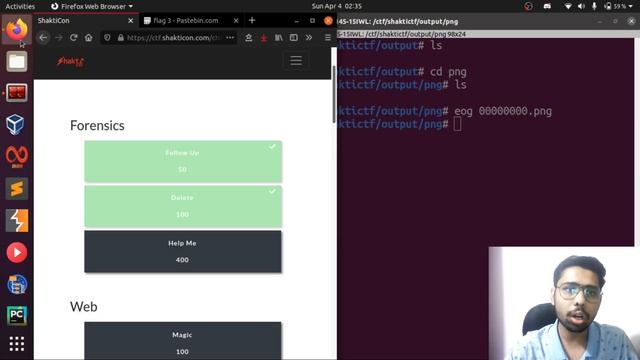Screen dimensions: 640x360
Task: Open Firefox from the Ubuntu dock
Action: click(17, 30)
